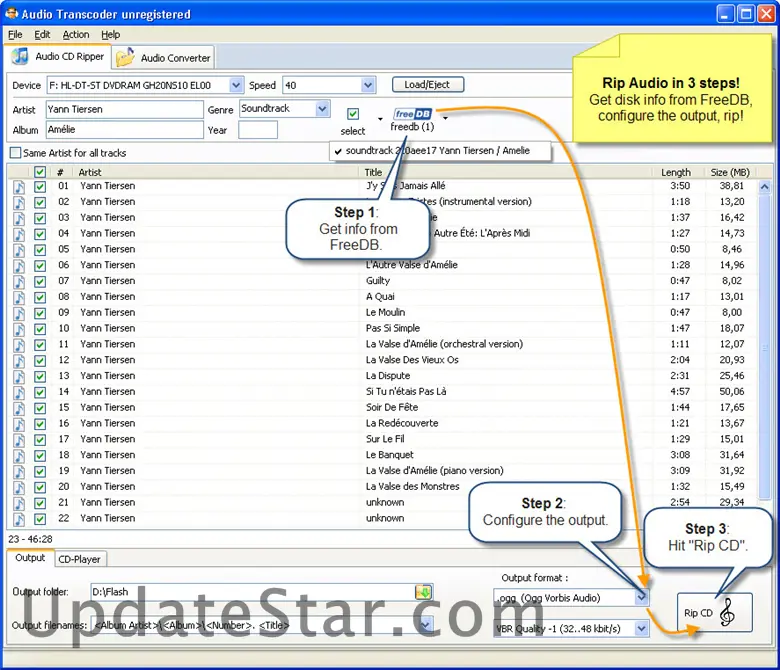Screen dimensions: 780x670
Task: Click the music note icon for track 05
Action: (x=19, y=250)
